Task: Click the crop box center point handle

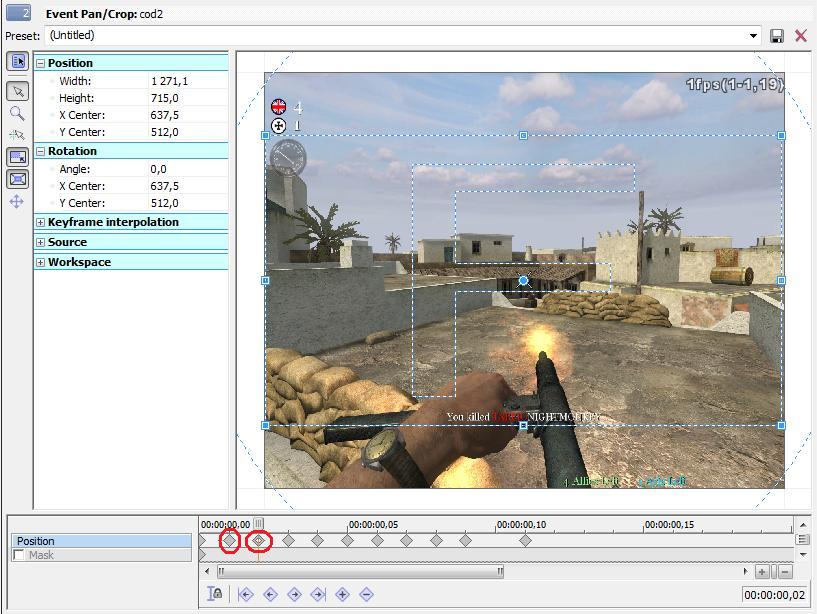Action: click(x=523, y=281)
